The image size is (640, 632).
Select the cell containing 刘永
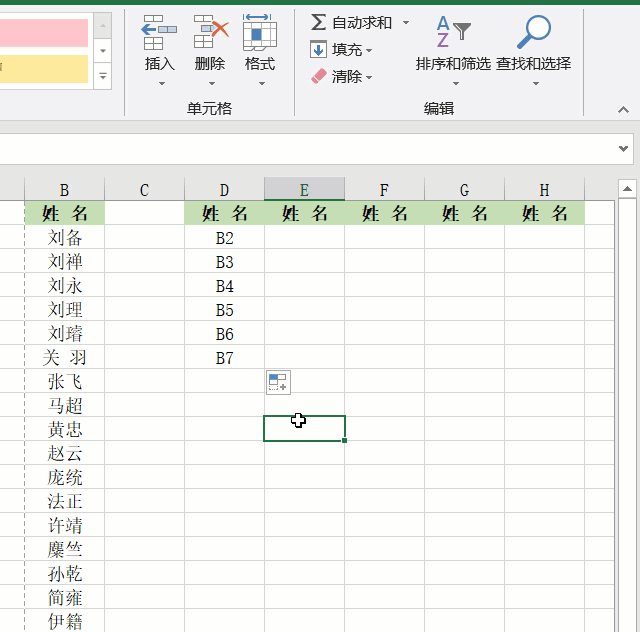pos(64,285)
